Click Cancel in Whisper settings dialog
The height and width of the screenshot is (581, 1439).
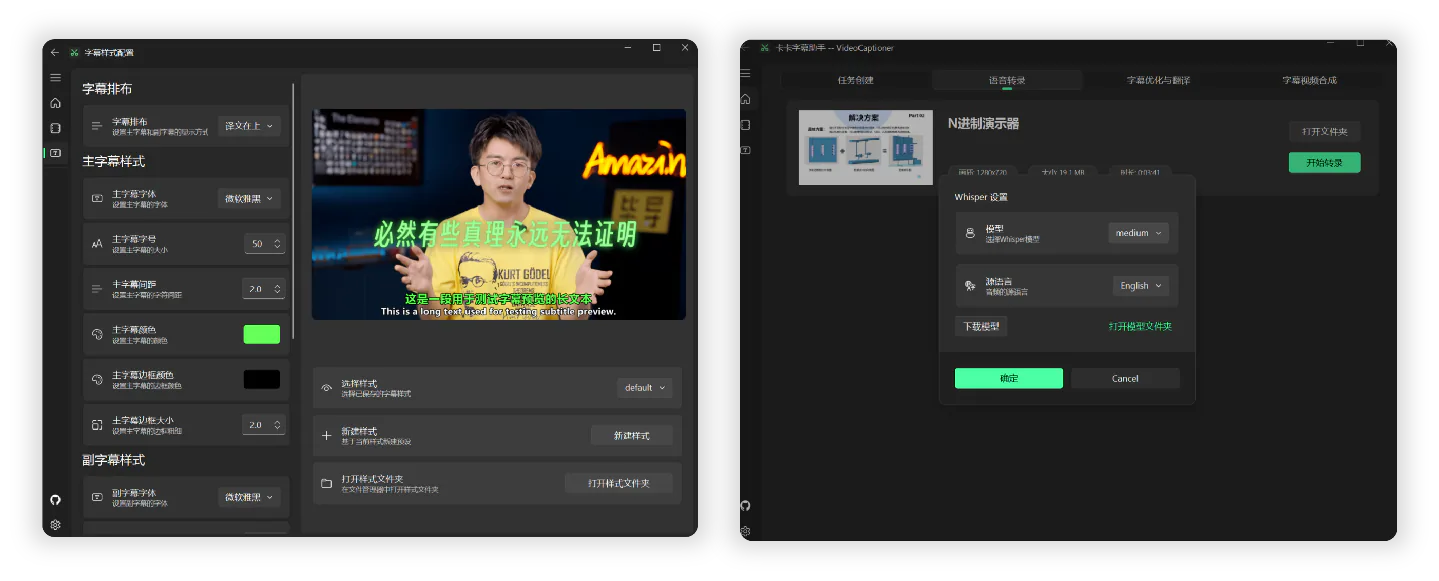pyautogui.click(x=1125, y=378)
